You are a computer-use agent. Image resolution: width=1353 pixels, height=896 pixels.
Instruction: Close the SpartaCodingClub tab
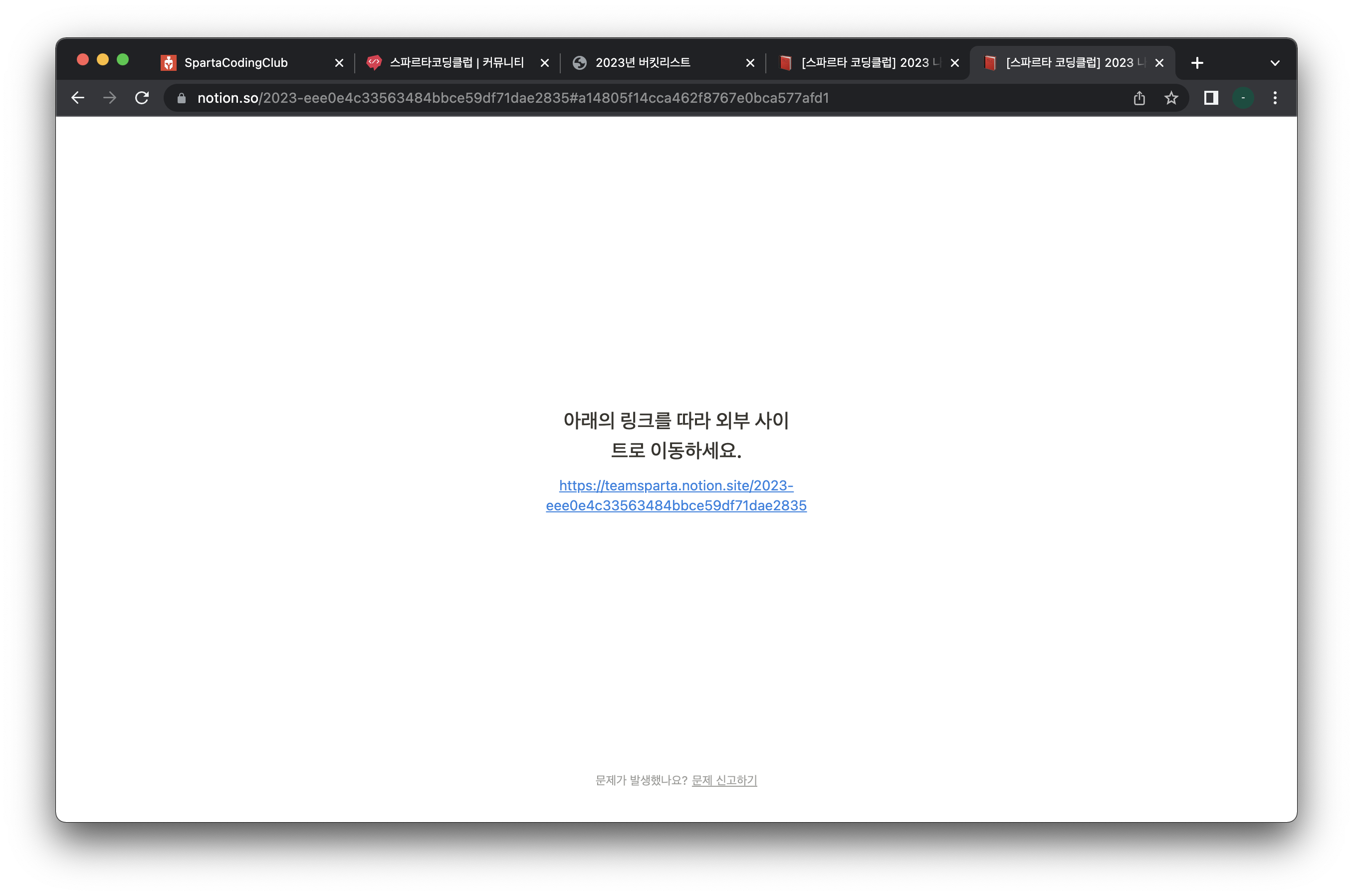[339, 63]
